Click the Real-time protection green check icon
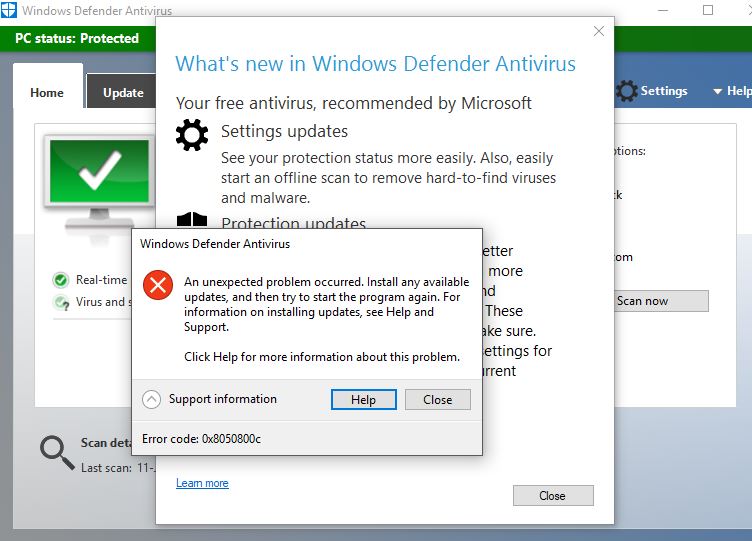752x541 pixels. [61, 280]
